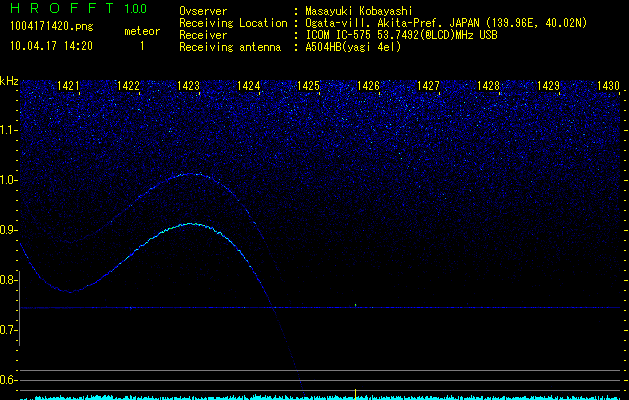The image size is (629, 400).
Task: Click the 1.0 frequency axis label
Action: [9, 180]
